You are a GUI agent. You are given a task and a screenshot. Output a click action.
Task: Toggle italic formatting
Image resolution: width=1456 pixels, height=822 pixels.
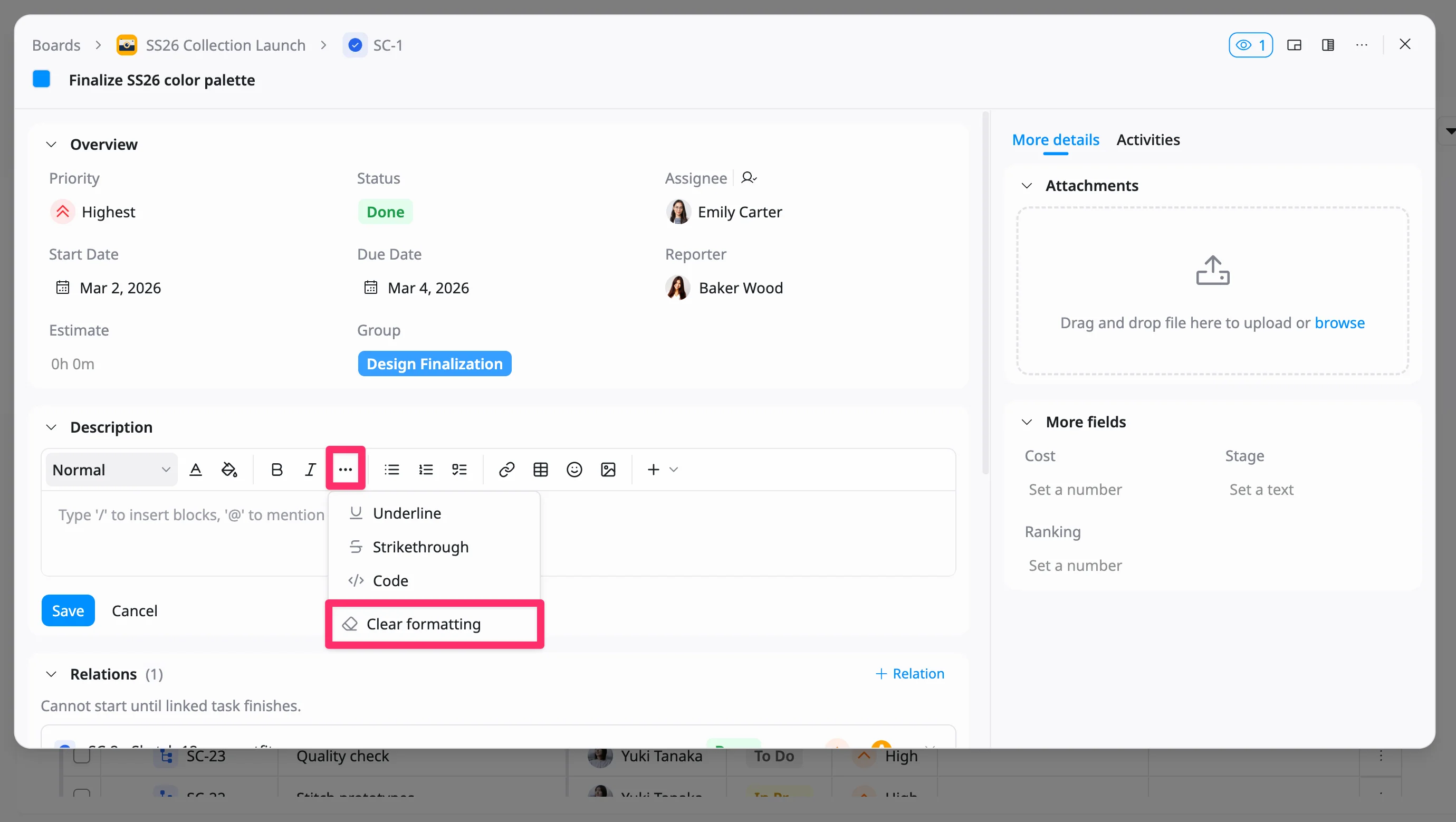[x=310, y=469]
